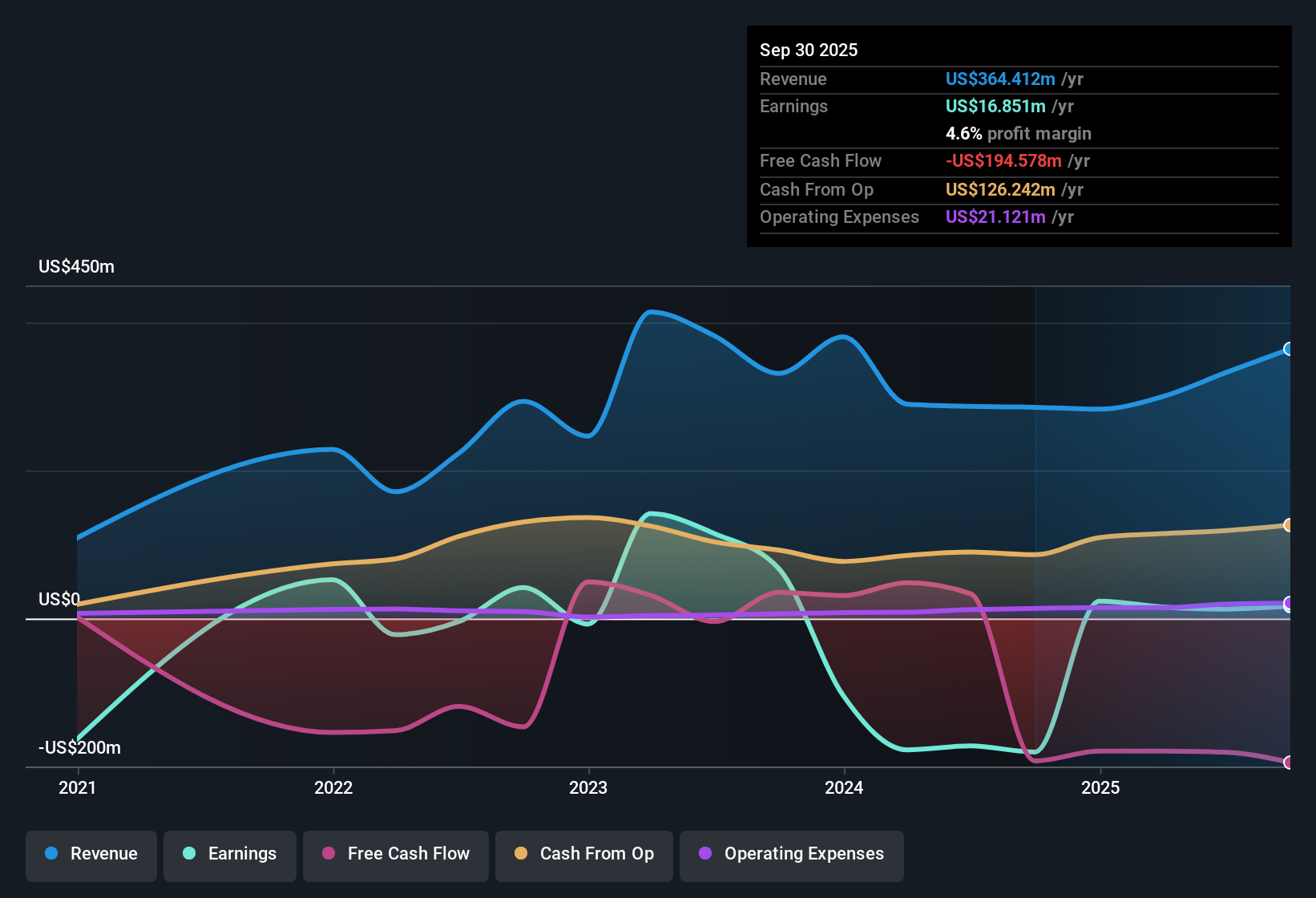The height and width of the screenshot is (898, 1316).
Task: Click the US$450m y-axis label
Action: pos(76,267)
